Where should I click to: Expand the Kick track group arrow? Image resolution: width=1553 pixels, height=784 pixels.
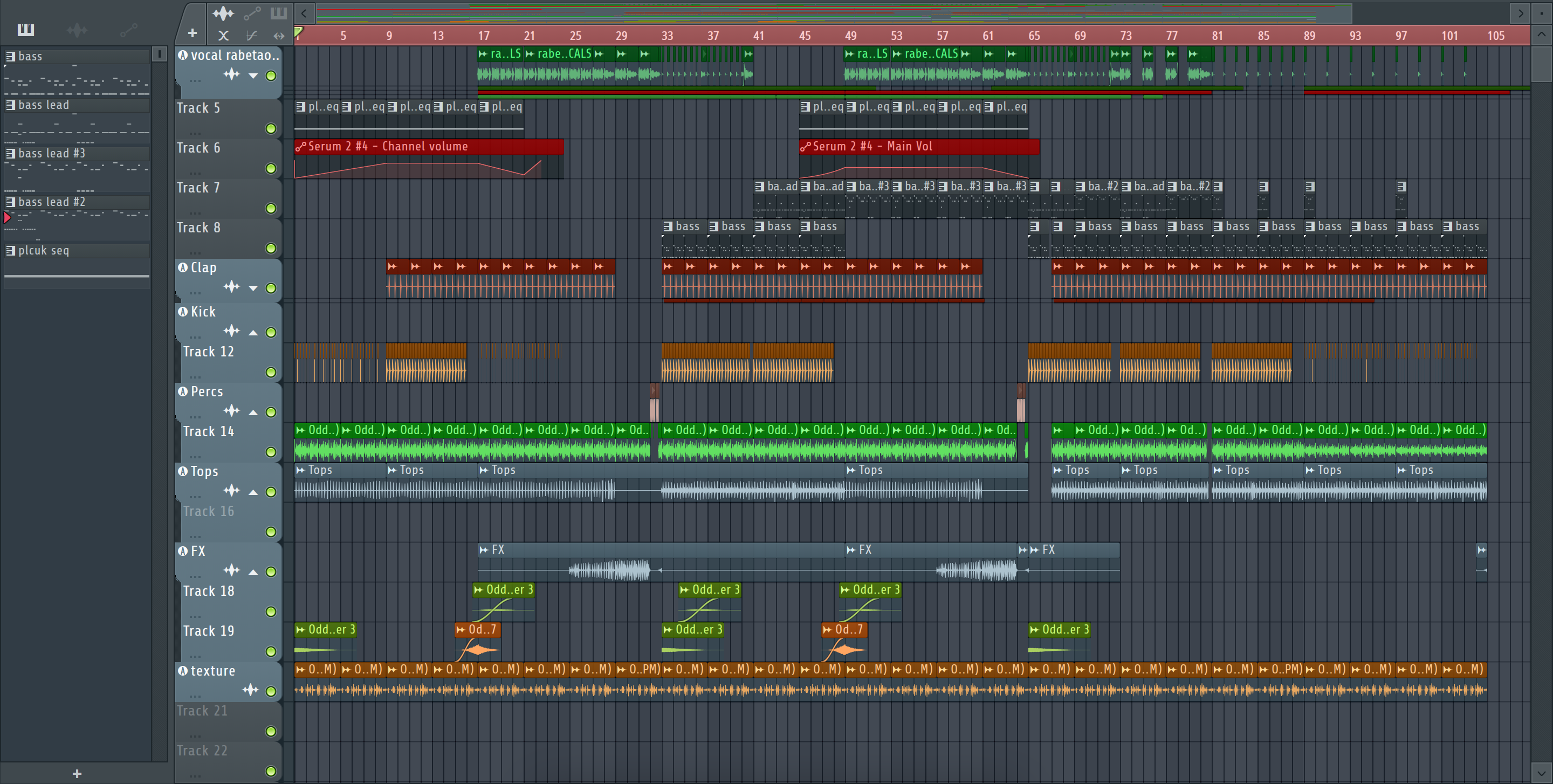(x=253, y=332)
